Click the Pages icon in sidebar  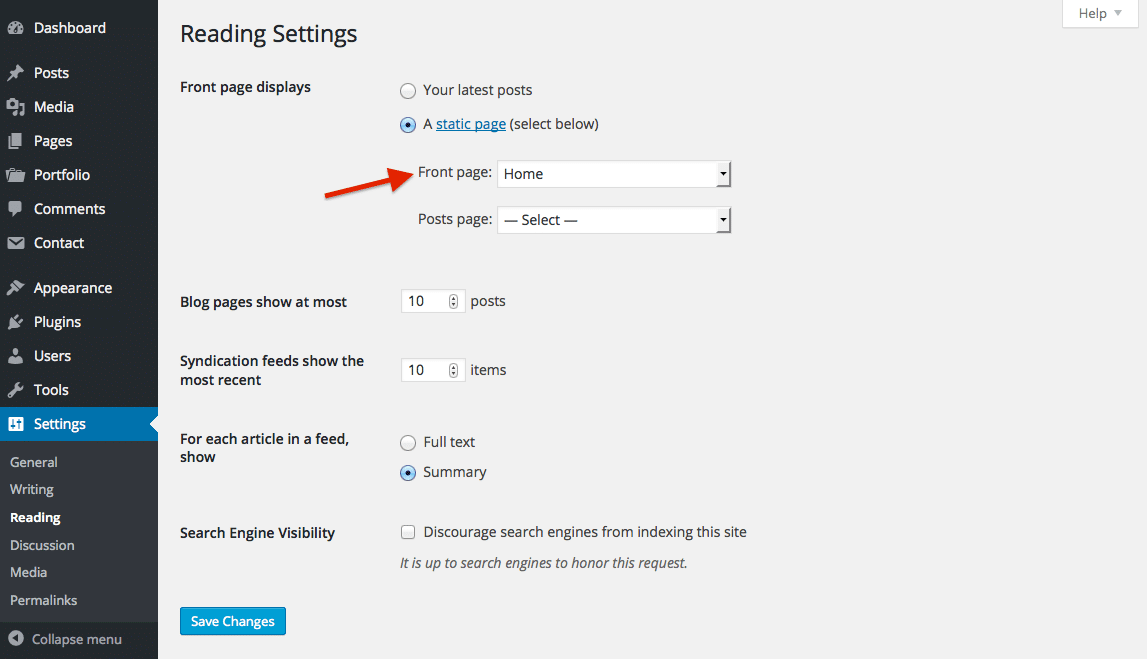pyautogui.click(x=15, y=141)
